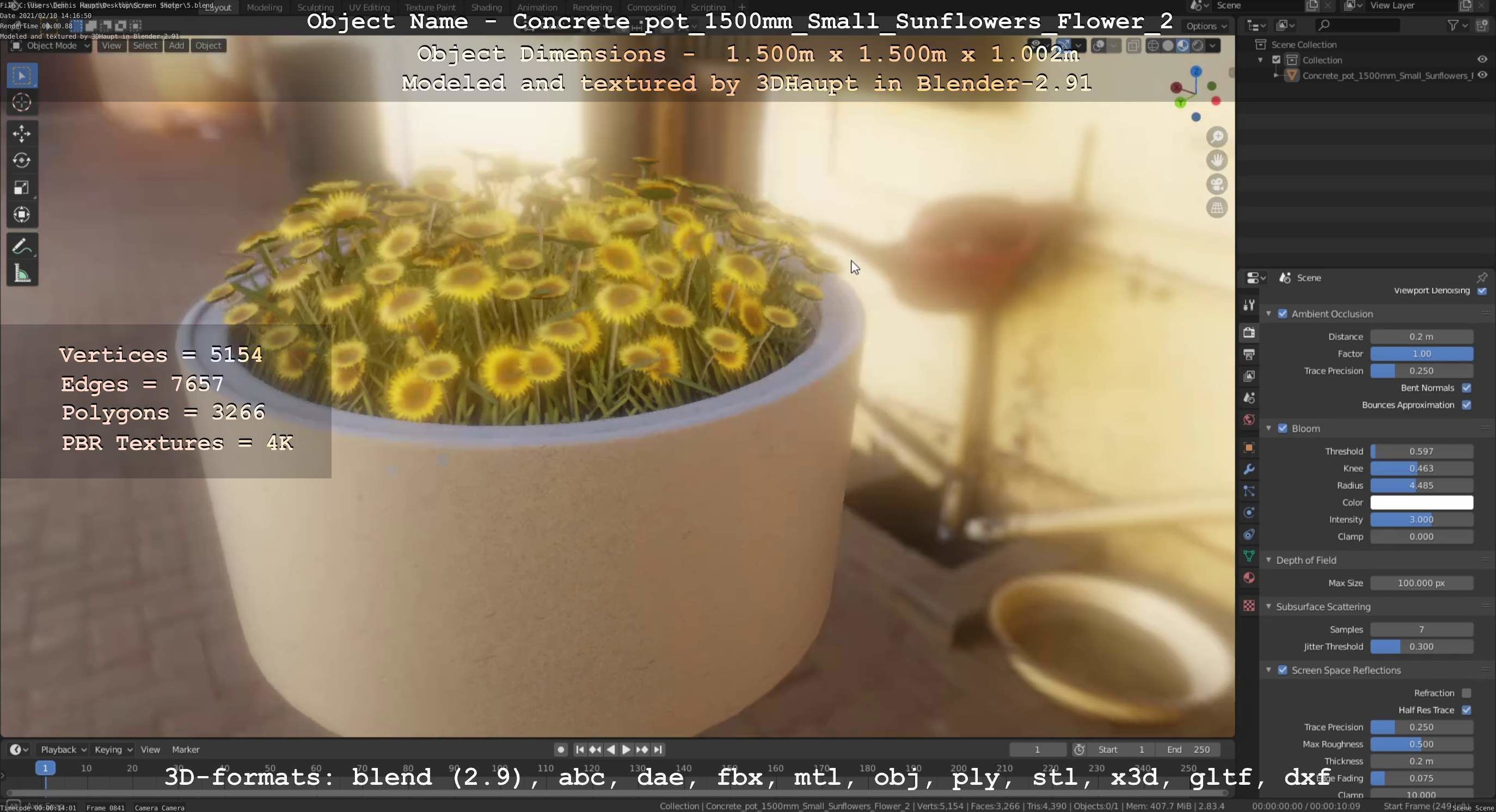Disable Screen Space Reflections checkbox
This screenshot has width=1496, height=812.
[x=1283, y=670]
